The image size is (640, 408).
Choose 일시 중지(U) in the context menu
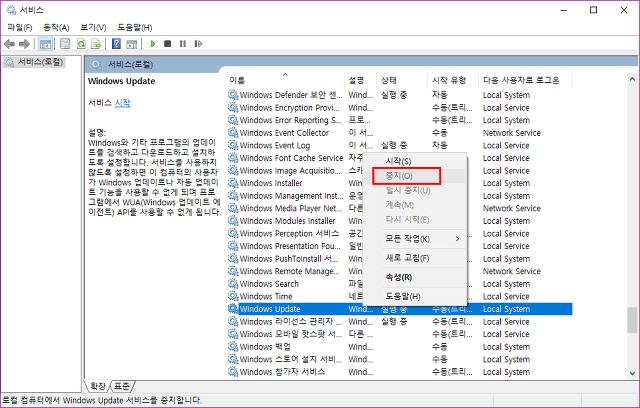tap(415, 191)
